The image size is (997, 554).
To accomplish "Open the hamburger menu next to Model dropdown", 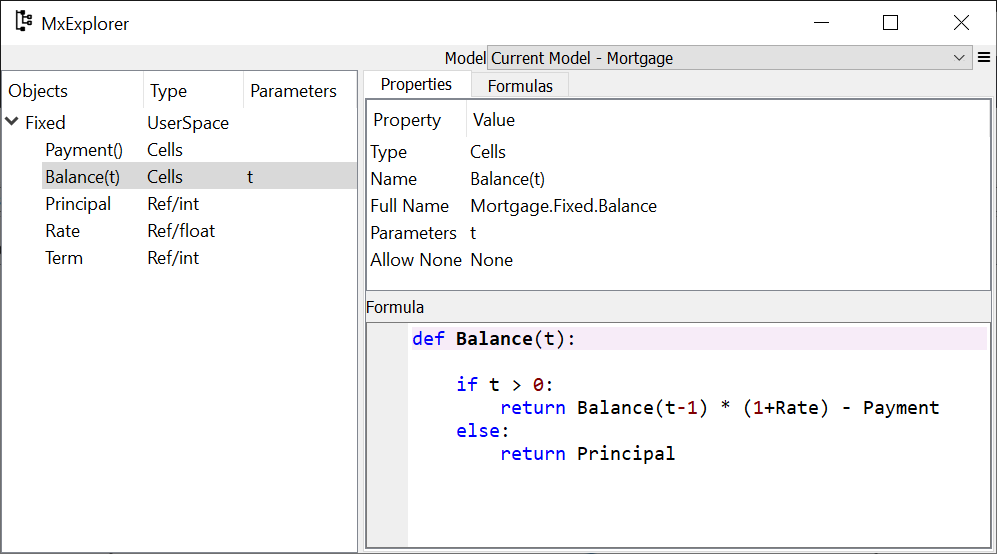I will pyautogui.click(x=985, y=58).
